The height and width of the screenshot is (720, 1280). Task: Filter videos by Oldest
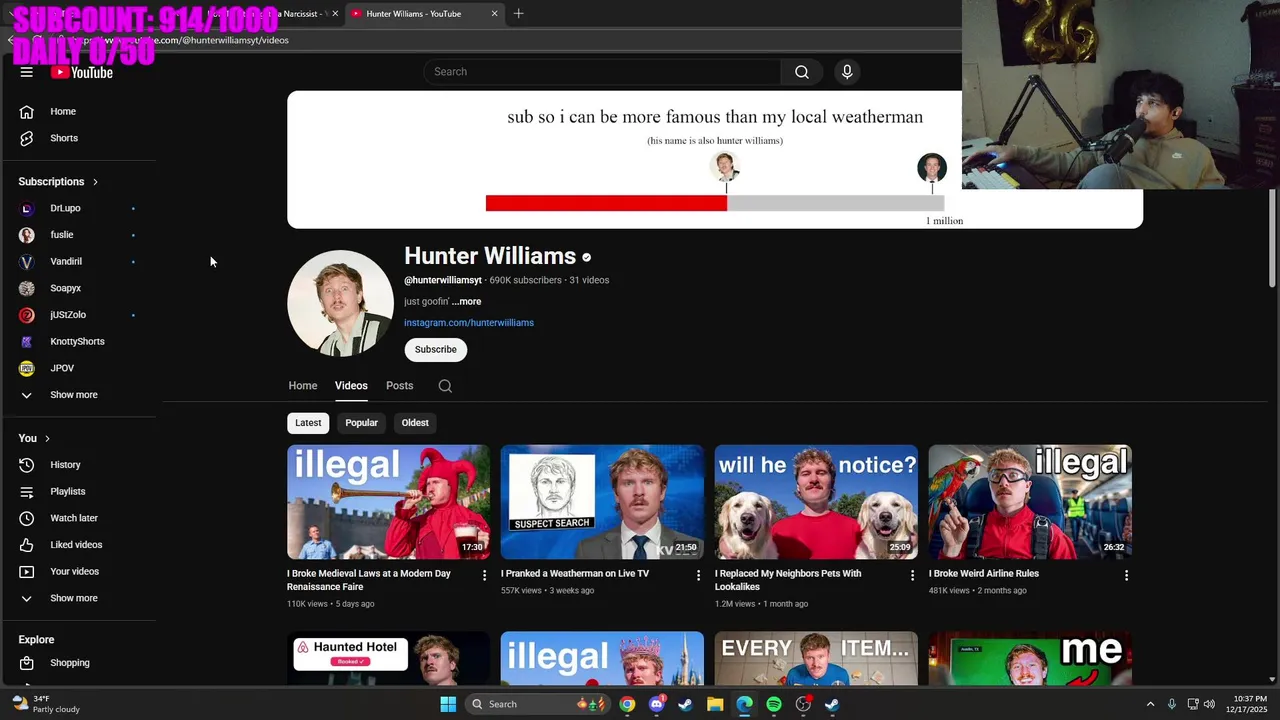(415, 423)
